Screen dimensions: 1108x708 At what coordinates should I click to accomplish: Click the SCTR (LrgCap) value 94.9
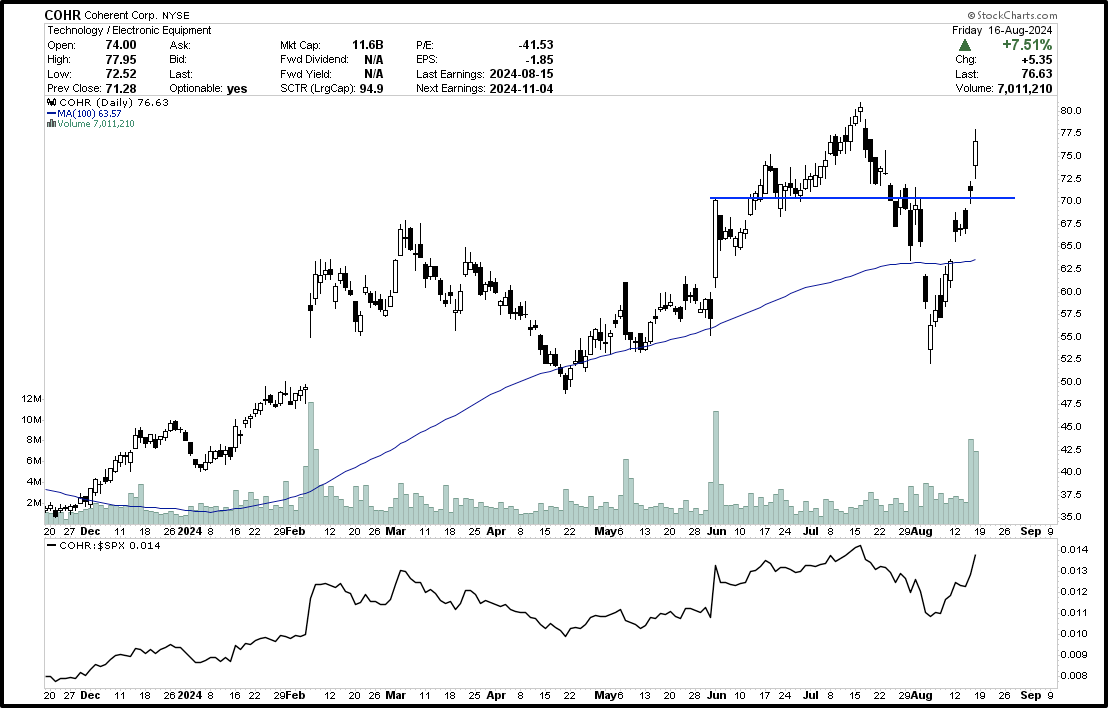(x=371, y=89)
